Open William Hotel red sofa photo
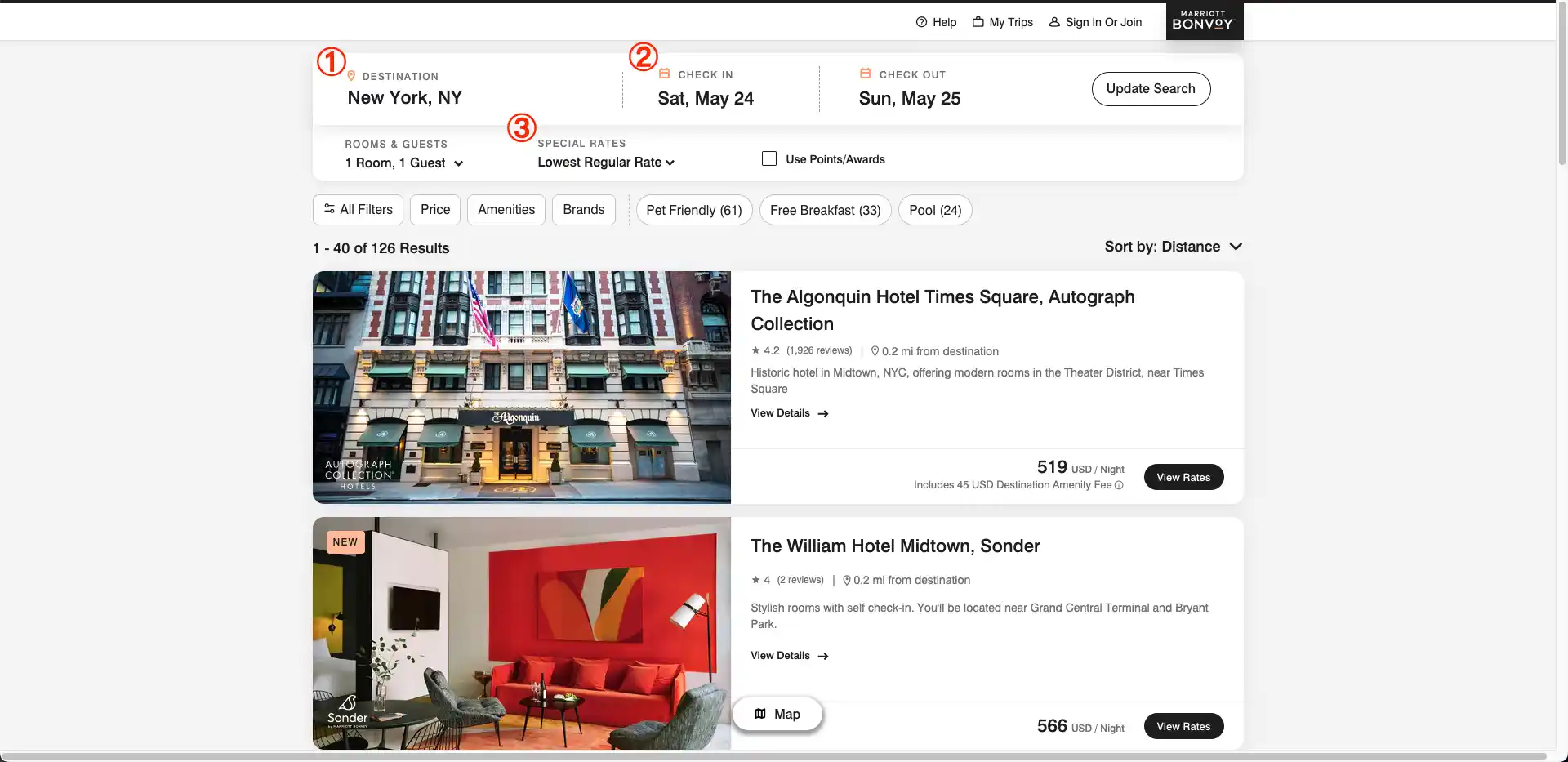Image resolution: width=1568 pixels, height=762 pixels. coord(522,633)
